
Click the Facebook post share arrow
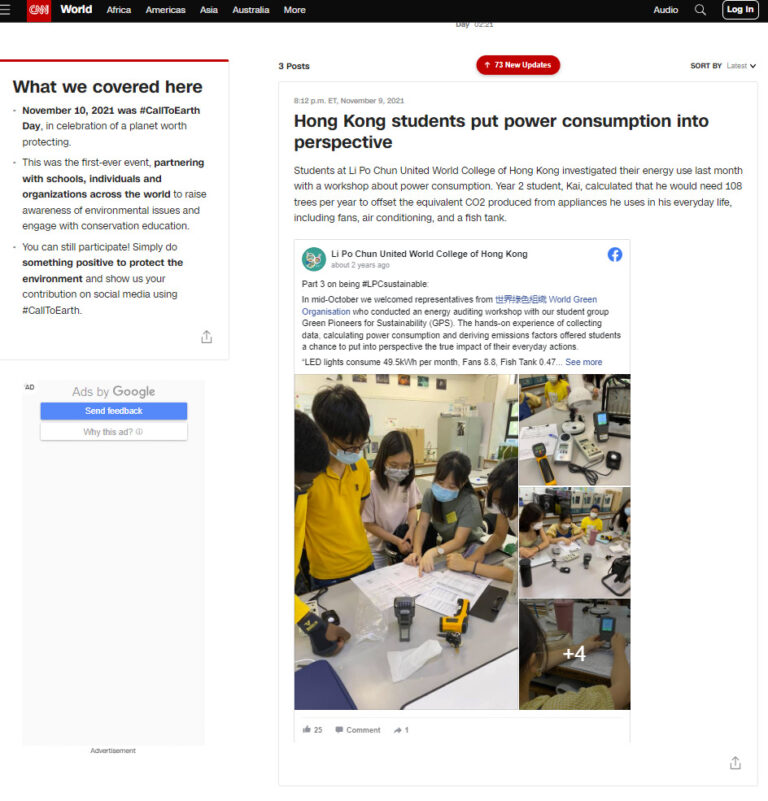coord(401,731)
